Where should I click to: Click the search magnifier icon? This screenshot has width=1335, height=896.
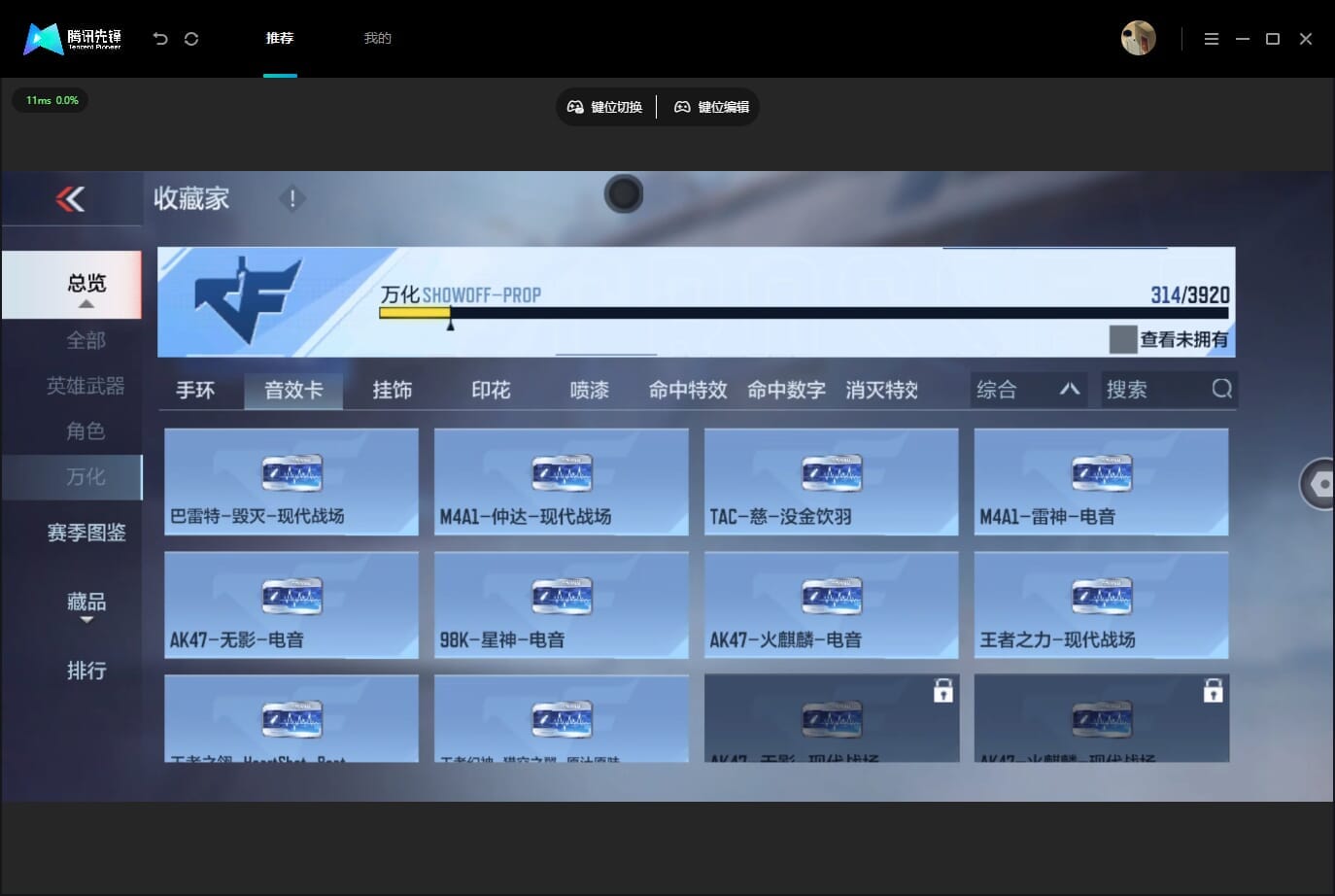pyautogui.click(x=1221, y=389)
